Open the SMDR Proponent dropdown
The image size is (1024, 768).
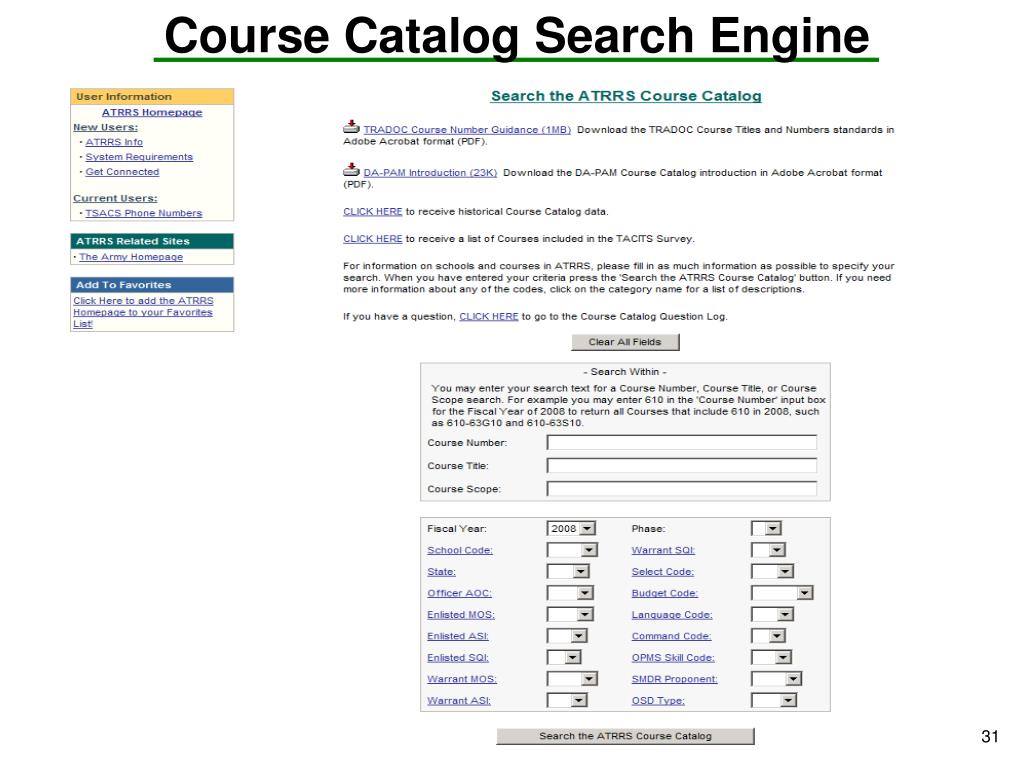(x=776, y=679)
